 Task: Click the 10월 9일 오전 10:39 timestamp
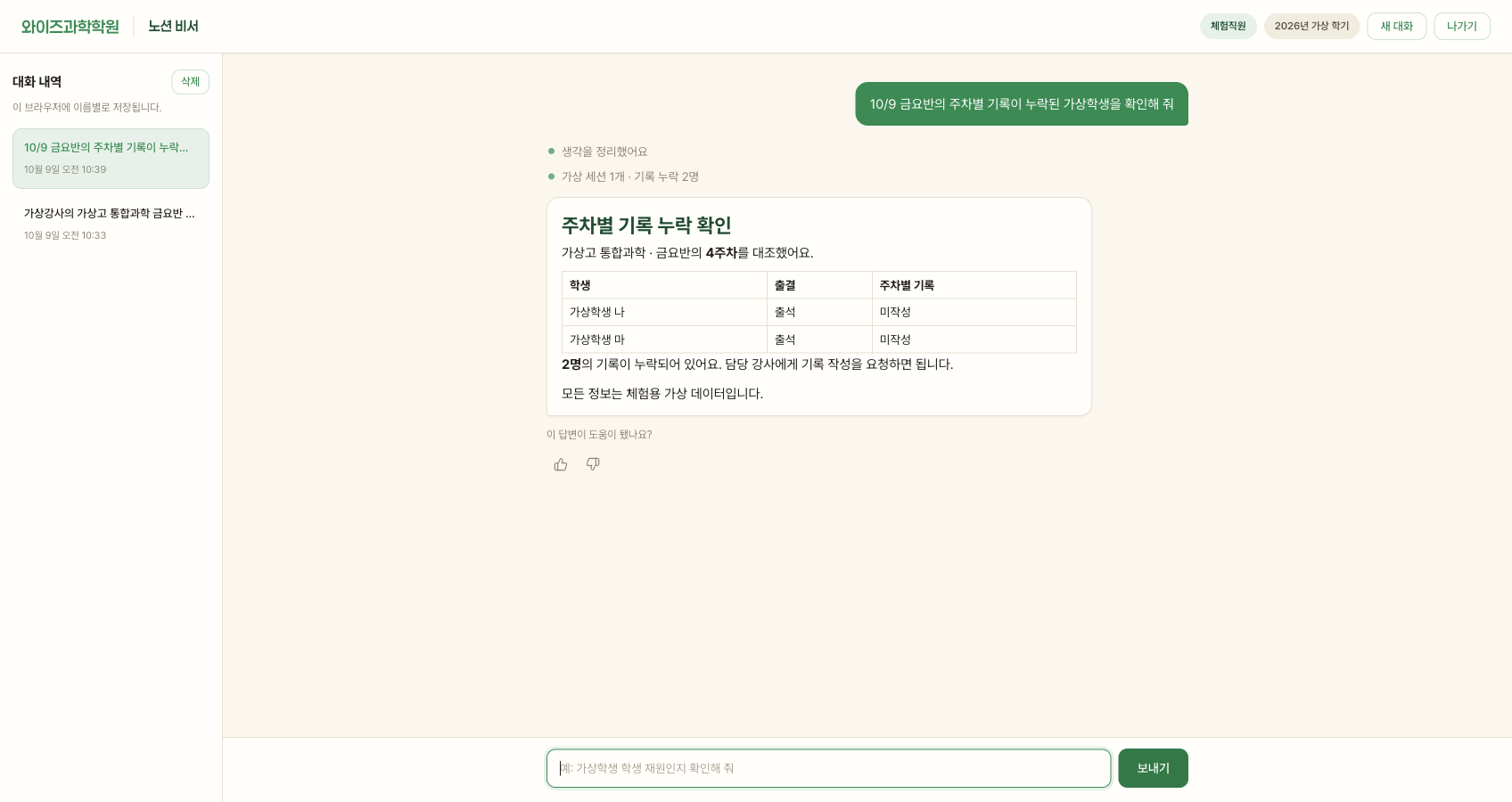click(65, 169)
